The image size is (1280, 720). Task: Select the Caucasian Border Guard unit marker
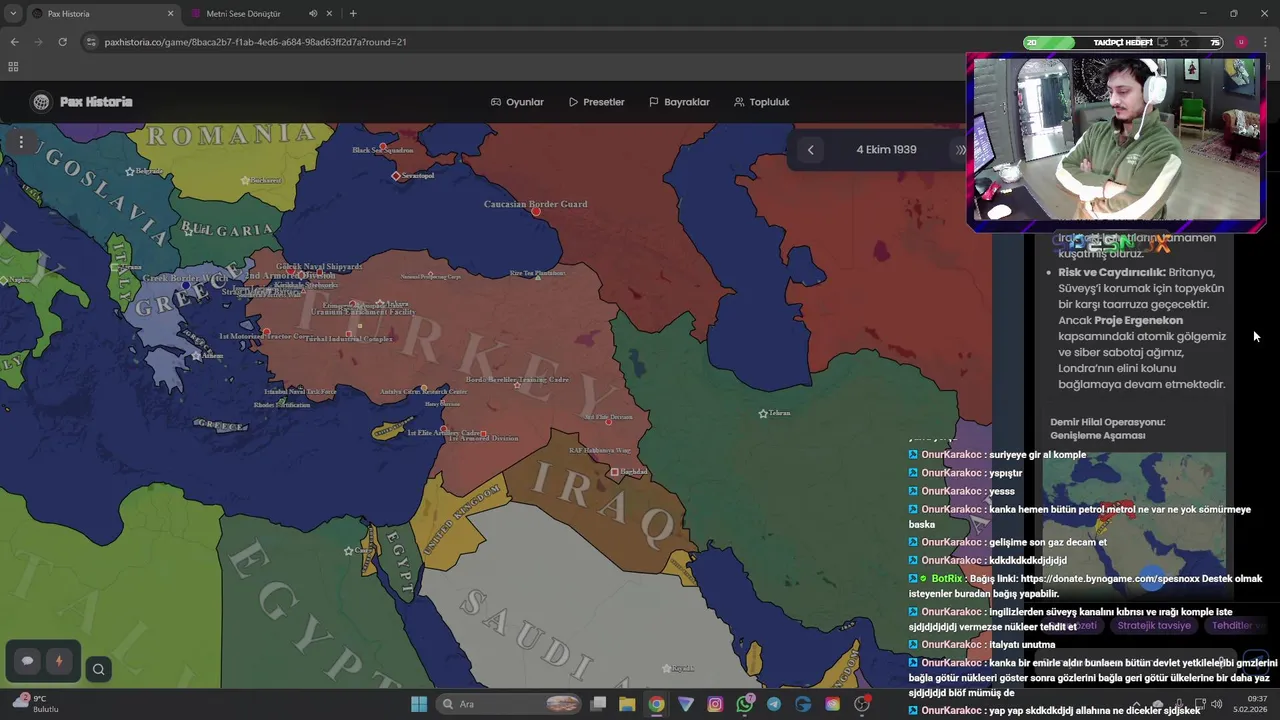pyautogui.click(x=536, y=211)
